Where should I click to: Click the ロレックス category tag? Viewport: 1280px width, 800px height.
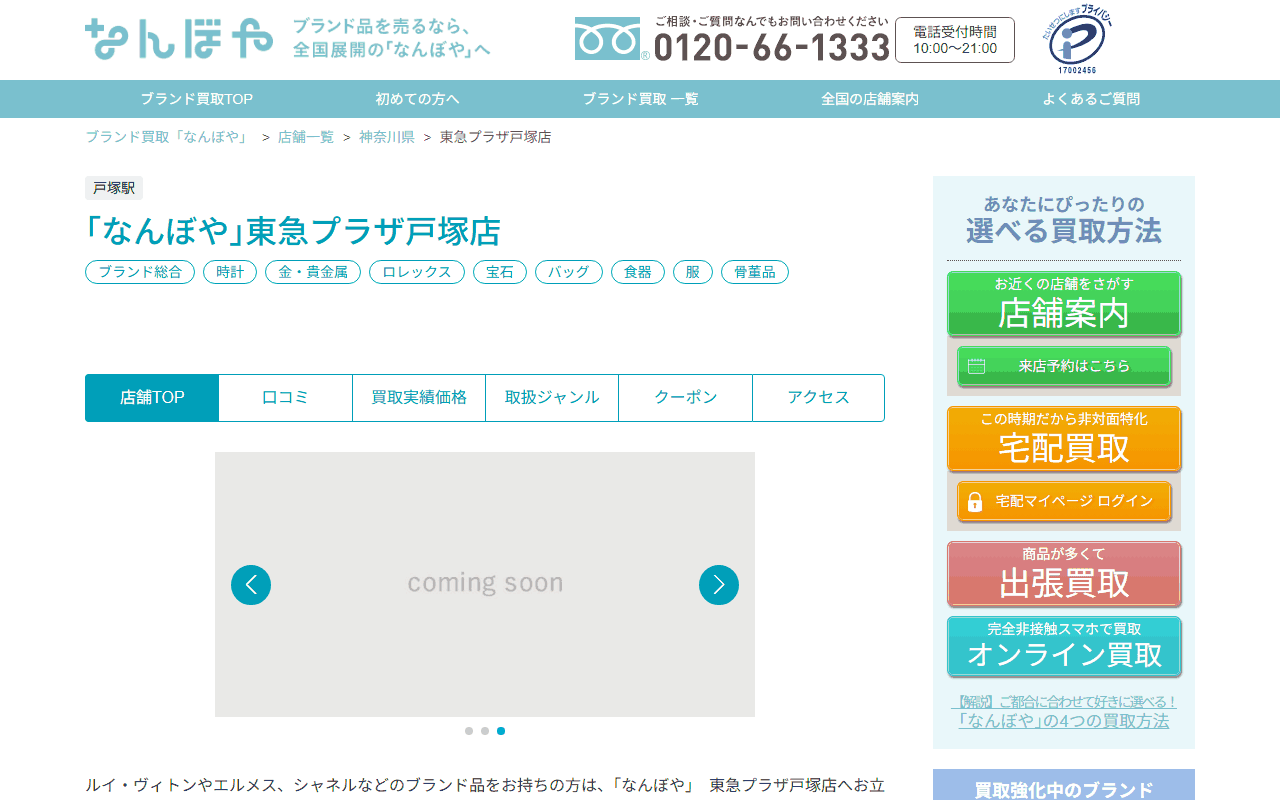417,272
